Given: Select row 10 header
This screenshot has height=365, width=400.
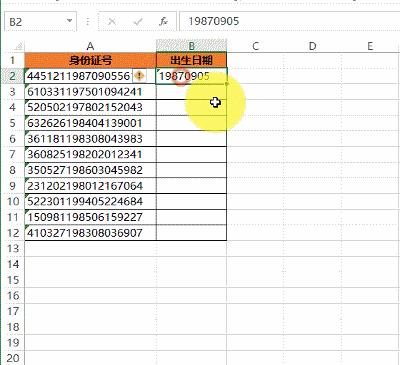Looking at the screenshot, I should tap(13, 201).
